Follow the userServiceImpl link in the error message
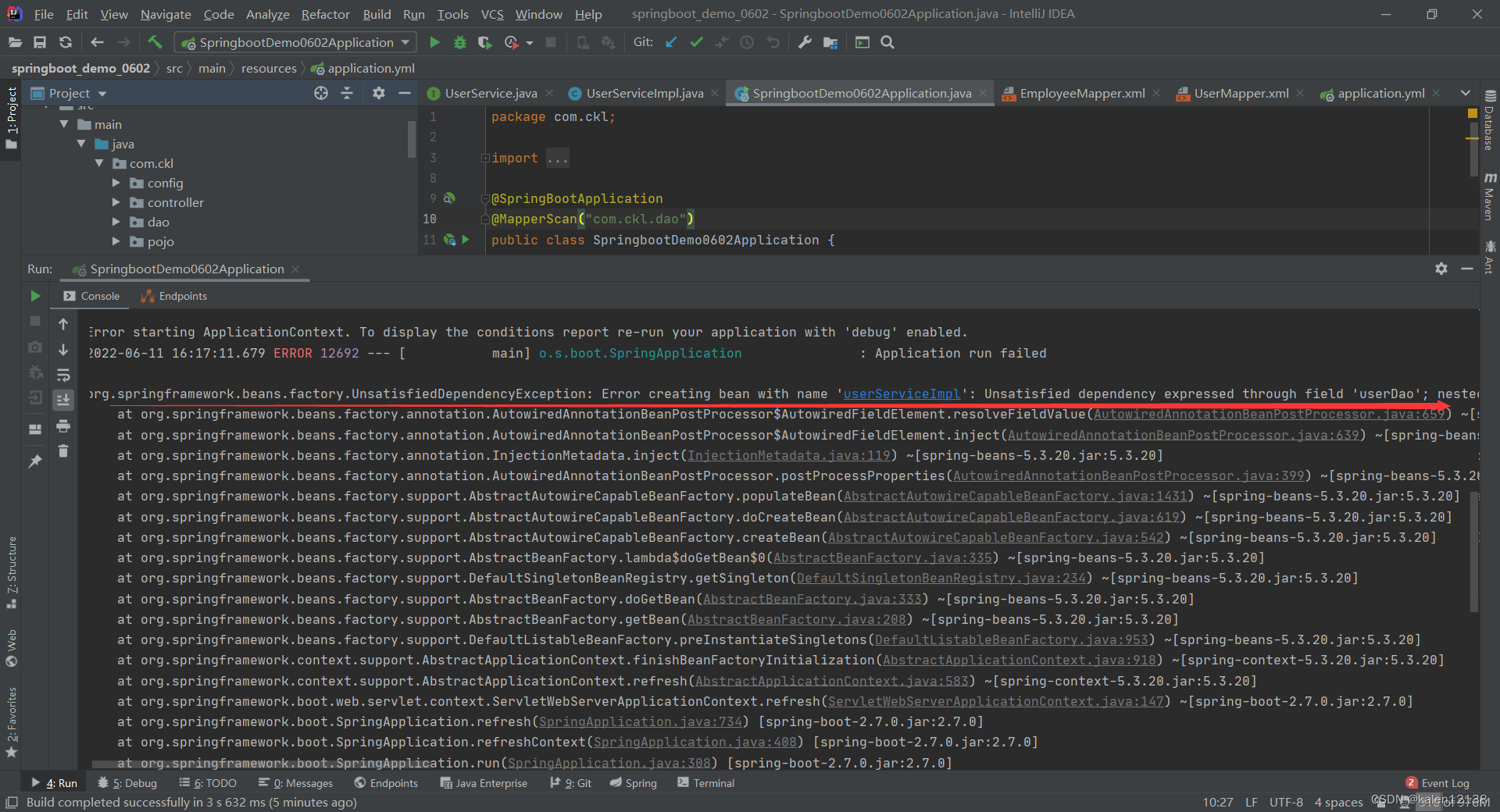 pyautogui.click(x=902, y=394)
